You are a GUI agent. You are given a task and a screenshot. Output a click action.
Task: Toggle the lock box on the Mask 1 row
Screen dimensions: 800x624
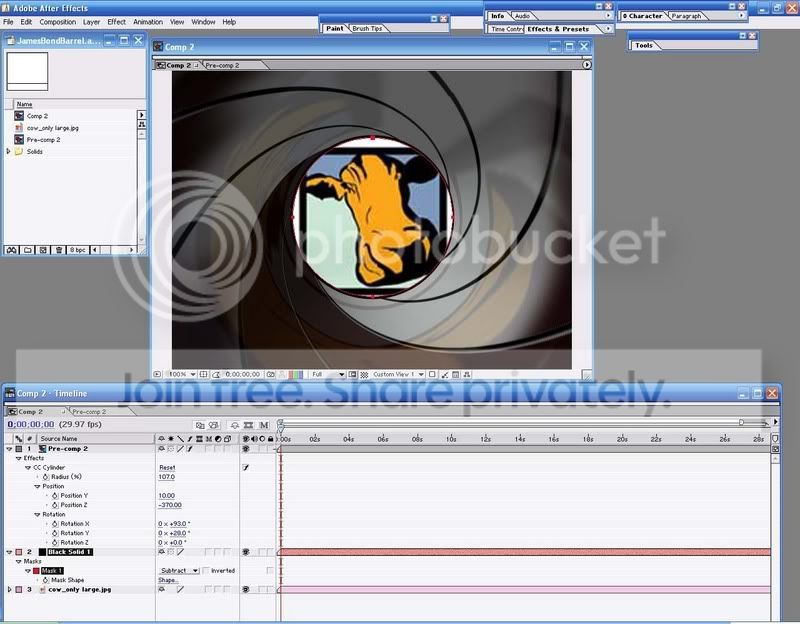point(270,571)
